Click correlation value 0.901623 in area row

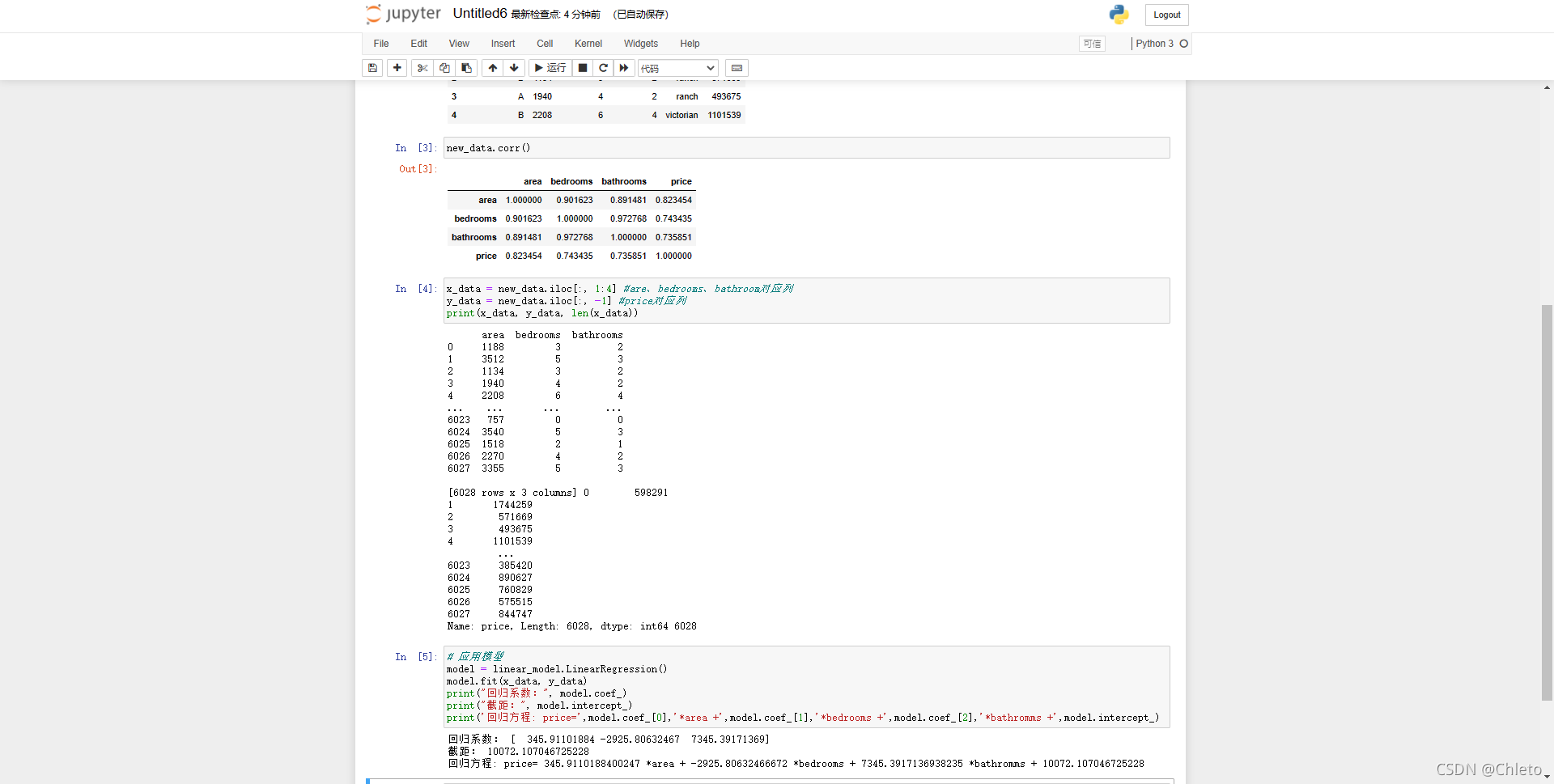point(575,201)
